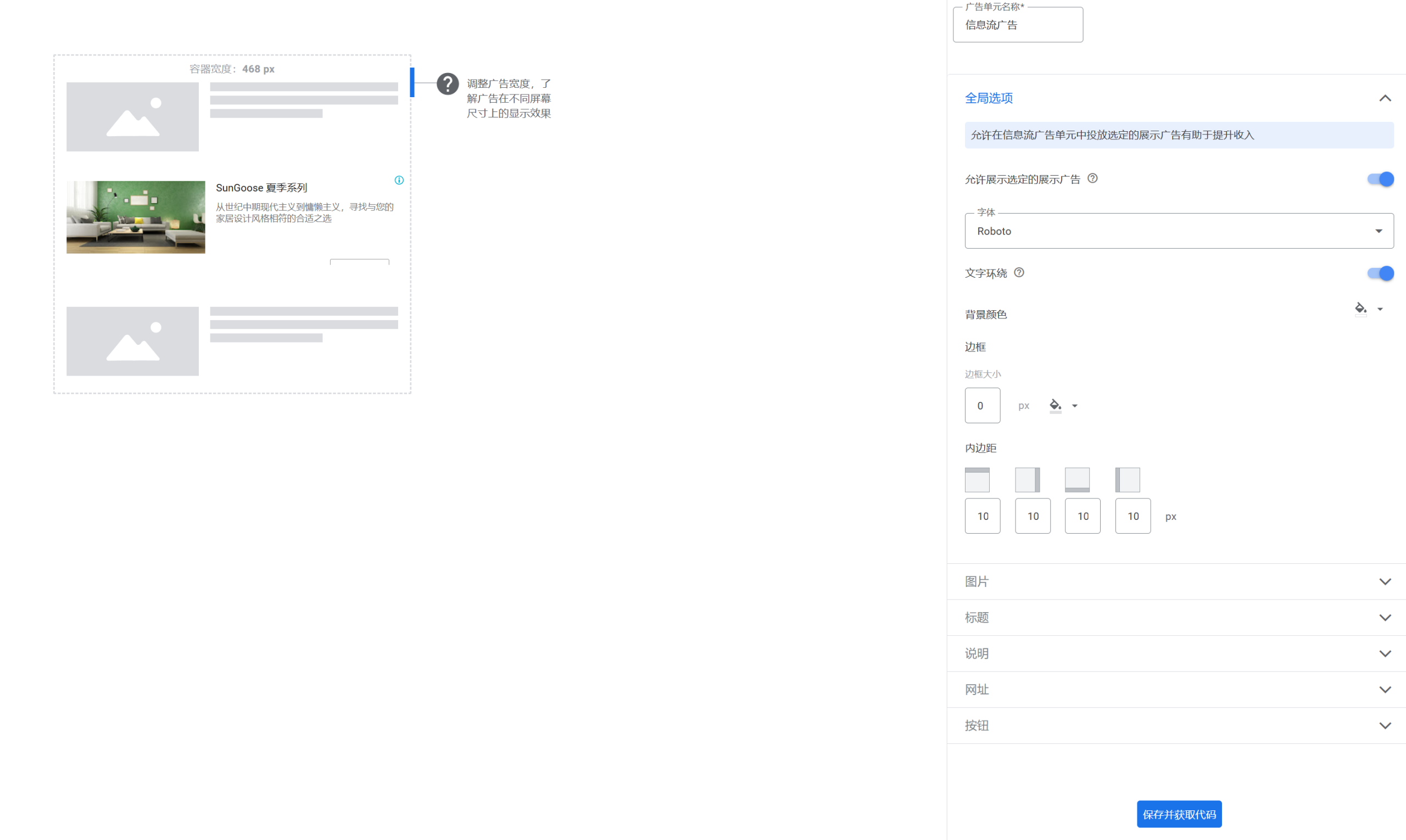The image size is (1406, 840).
Task: Click the 边框大小 px input box
Action: pos(982,405)
